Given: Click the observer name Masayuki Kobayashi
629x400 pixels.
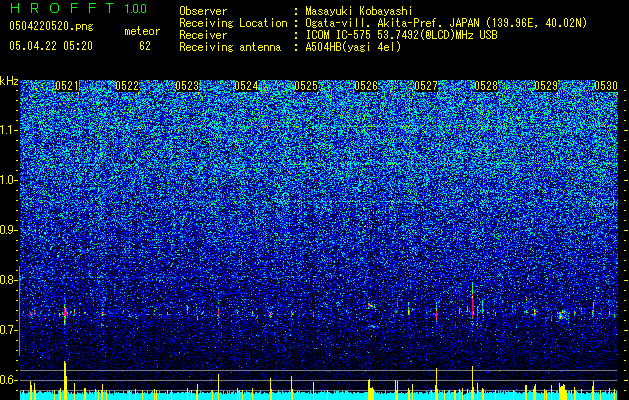Looking at the screenshot, I should coord(359,11).
